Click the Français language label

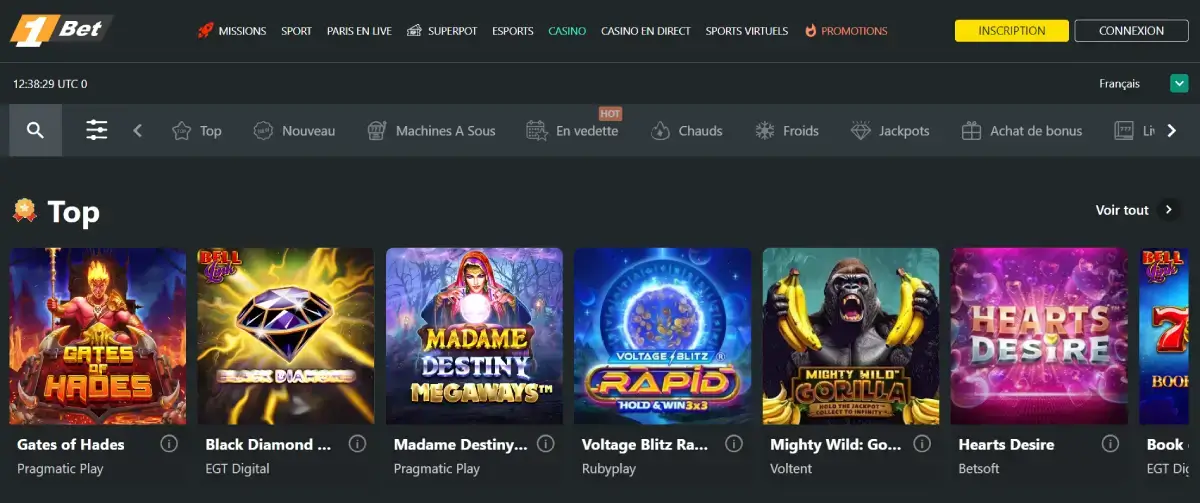pyautogui.click(x=1119, y=84)
